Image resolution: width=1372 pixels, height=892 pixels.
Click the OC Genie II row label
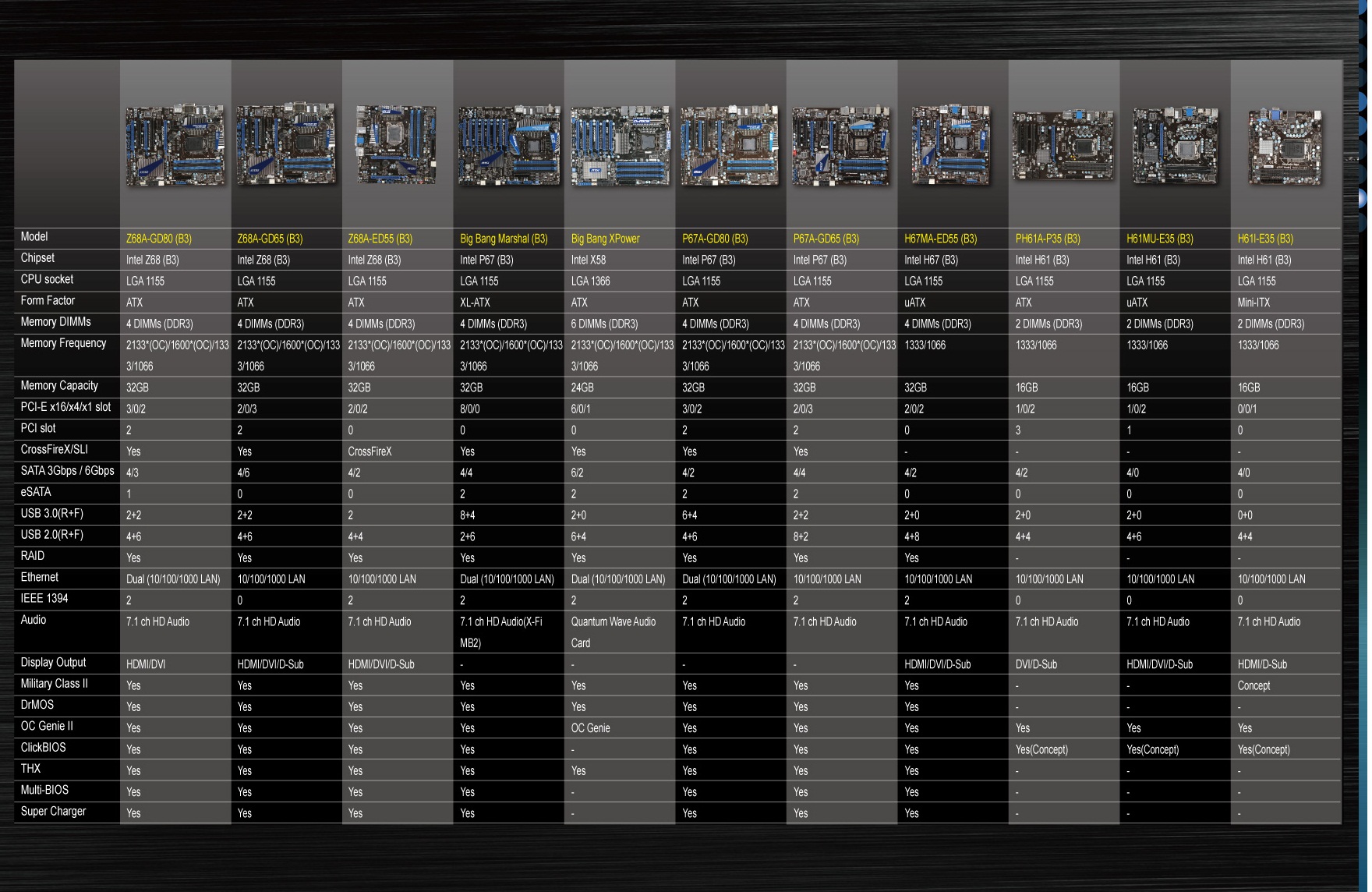[x=47, y=726]
